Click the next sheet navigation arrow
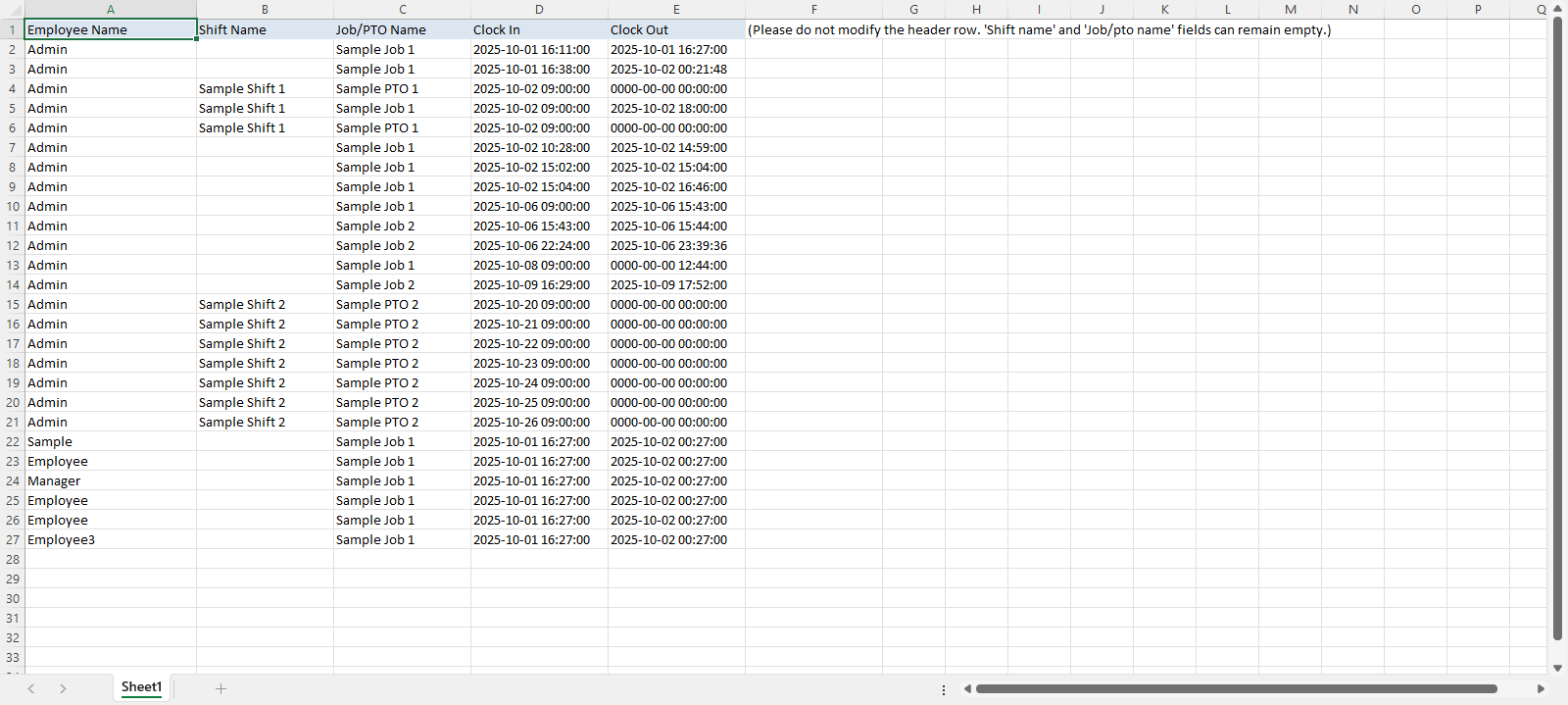Screen dimensions: 1568x705 63,688
